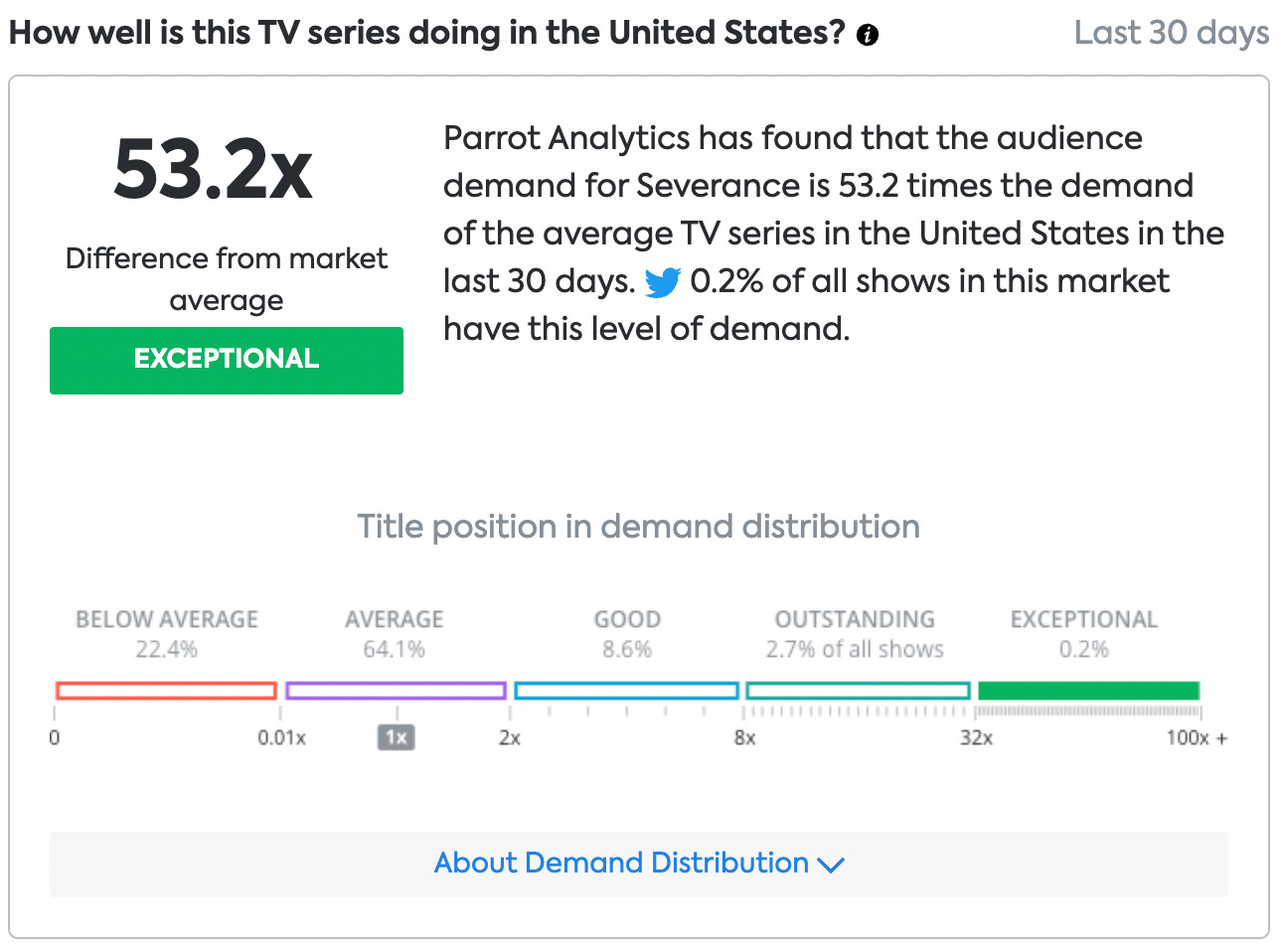
Task: Click the 64.1% value
Action: pyautogui.click(x=395, y=650)
